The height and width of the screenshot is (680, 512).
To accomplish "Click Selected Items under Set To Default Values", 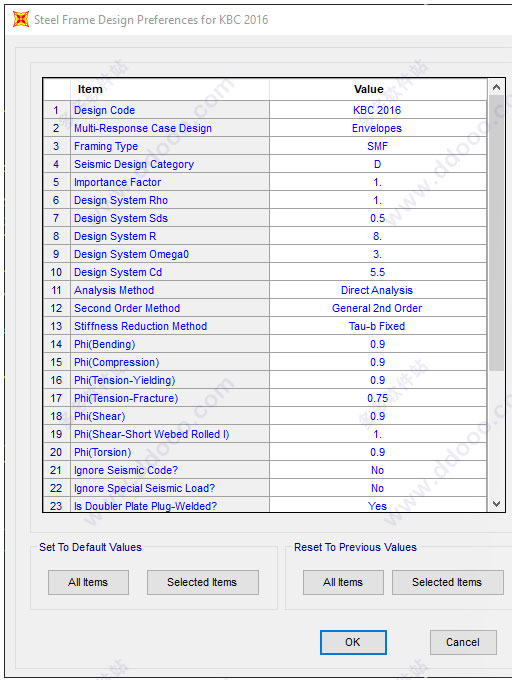I will [202, 582].
